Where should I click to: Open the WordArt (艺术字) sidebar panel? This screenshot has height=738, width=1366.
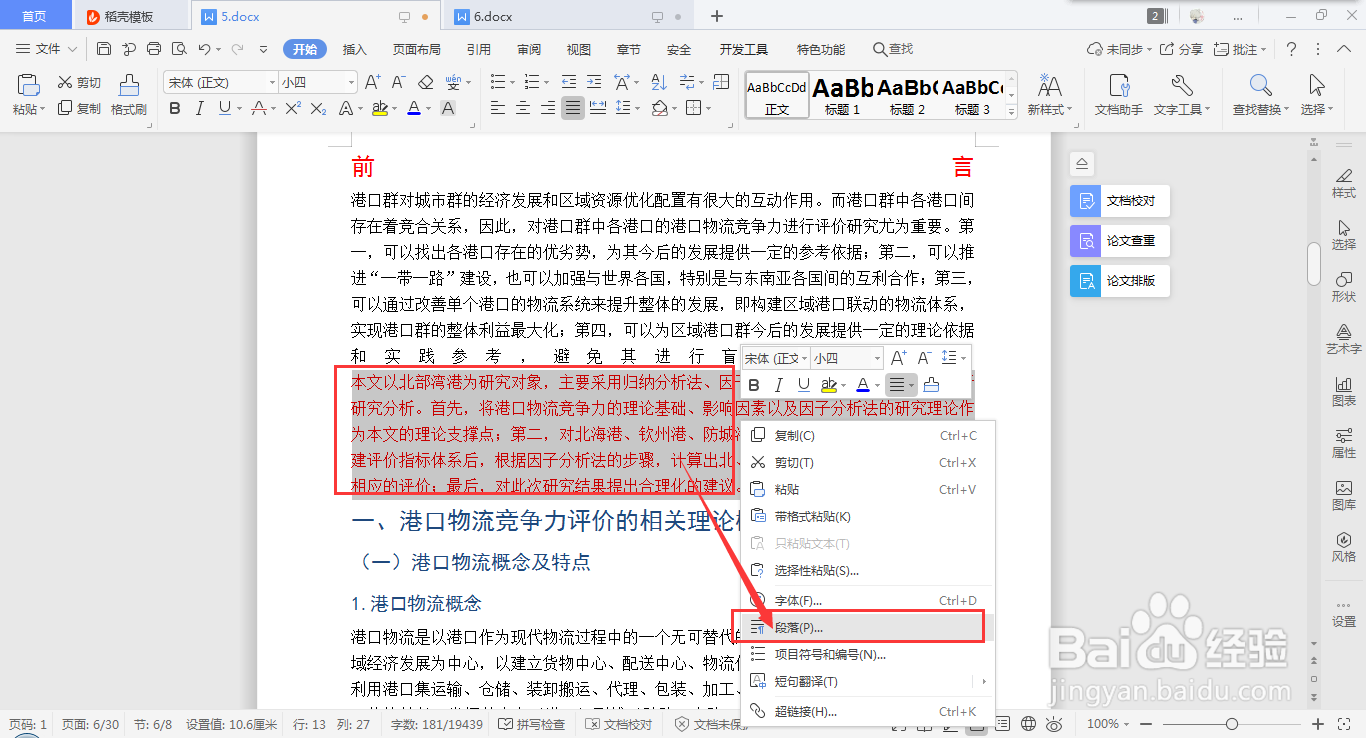pos(1344,342)
